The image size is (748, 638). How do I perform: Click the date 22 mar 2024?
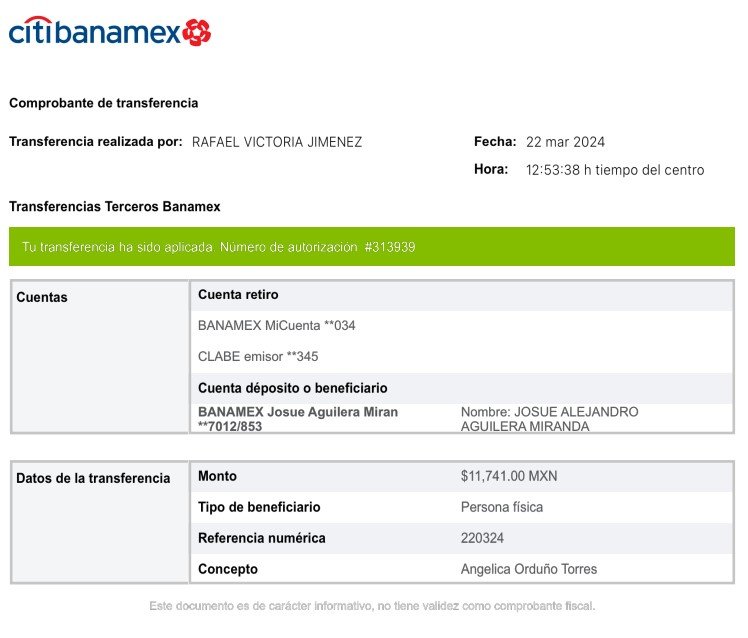click(565, 142)
